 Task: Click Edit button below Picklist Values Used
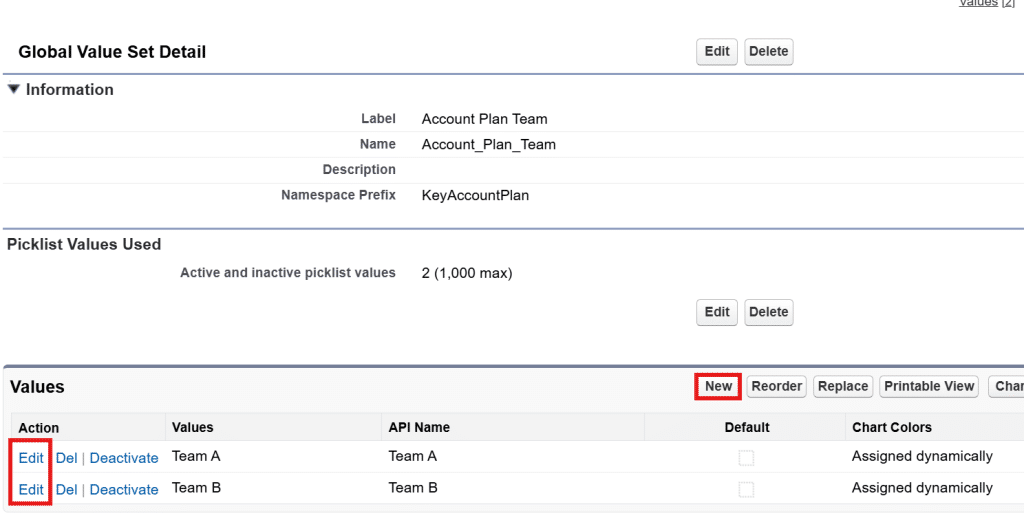pos(717,312)
